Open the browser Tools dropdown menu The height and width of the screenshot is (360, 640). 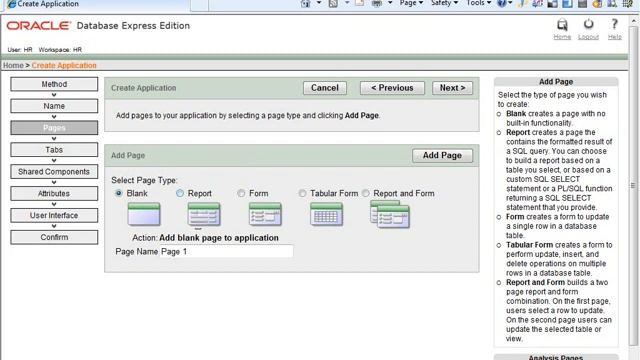[478, 3]
